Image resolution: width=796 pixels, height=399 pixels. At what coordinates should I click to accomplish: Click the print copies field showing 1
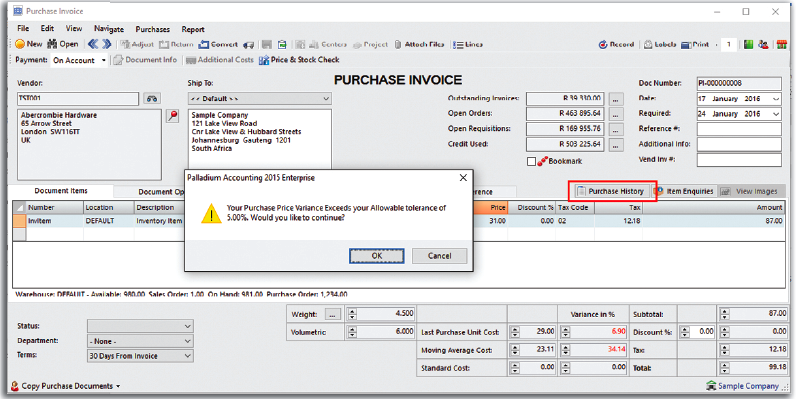(729, 45)
